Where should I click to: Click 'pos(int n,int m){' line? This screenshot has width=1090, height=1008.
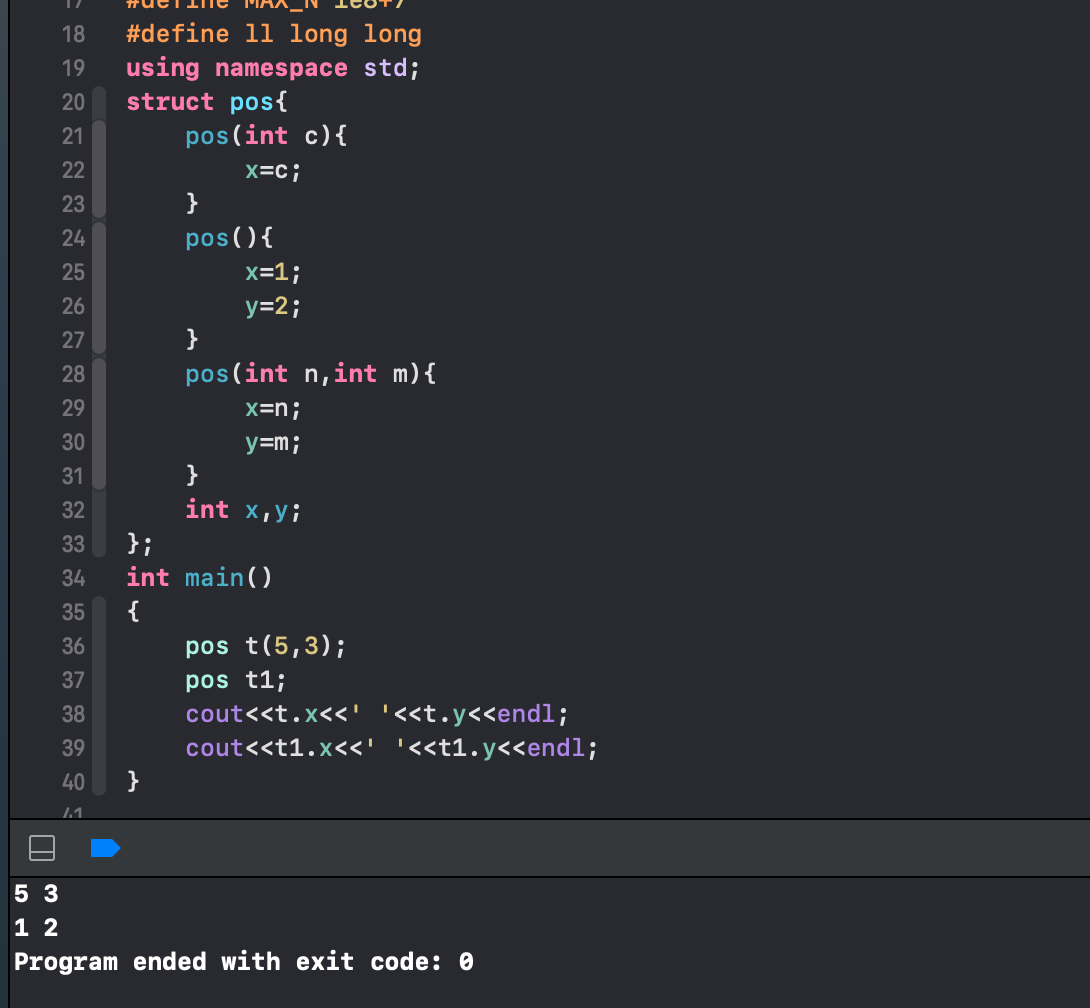click(x=311, y=375)
